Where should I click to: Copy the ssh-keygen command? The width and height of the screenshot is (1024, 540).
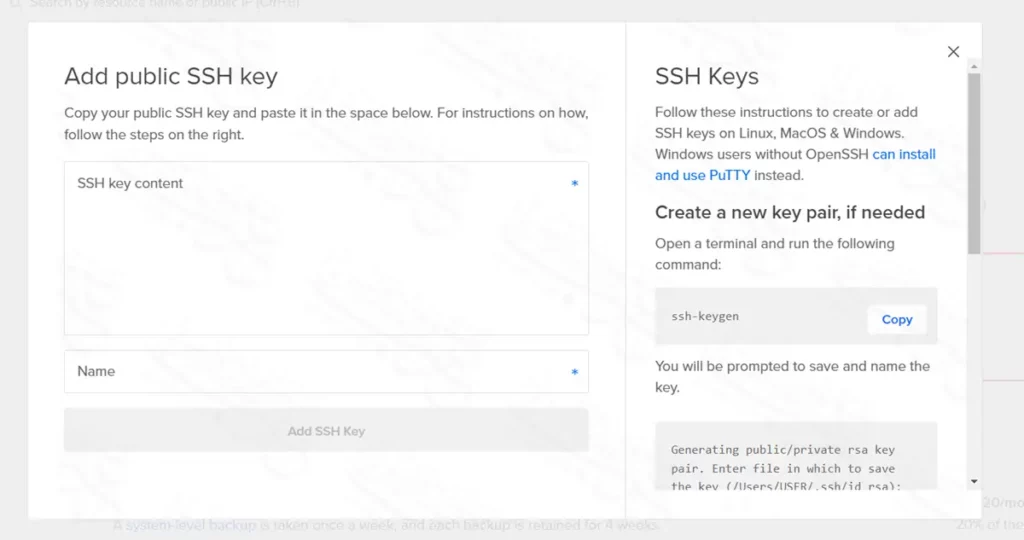(896, 319)
